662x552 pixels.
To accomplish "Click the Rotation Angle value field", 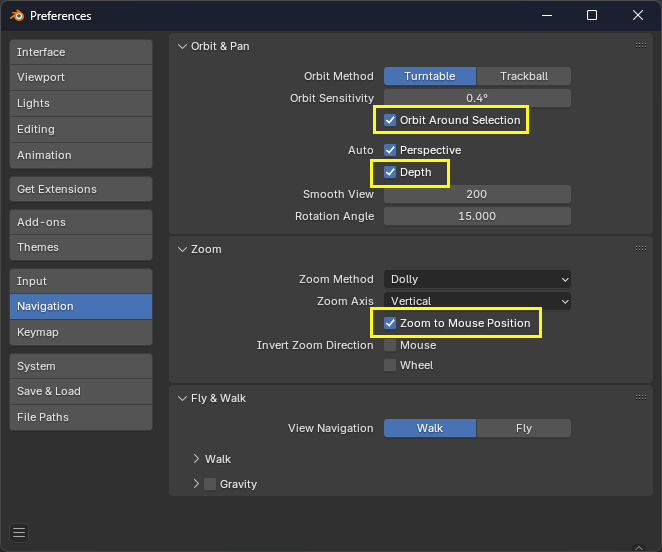I will 477,216.
